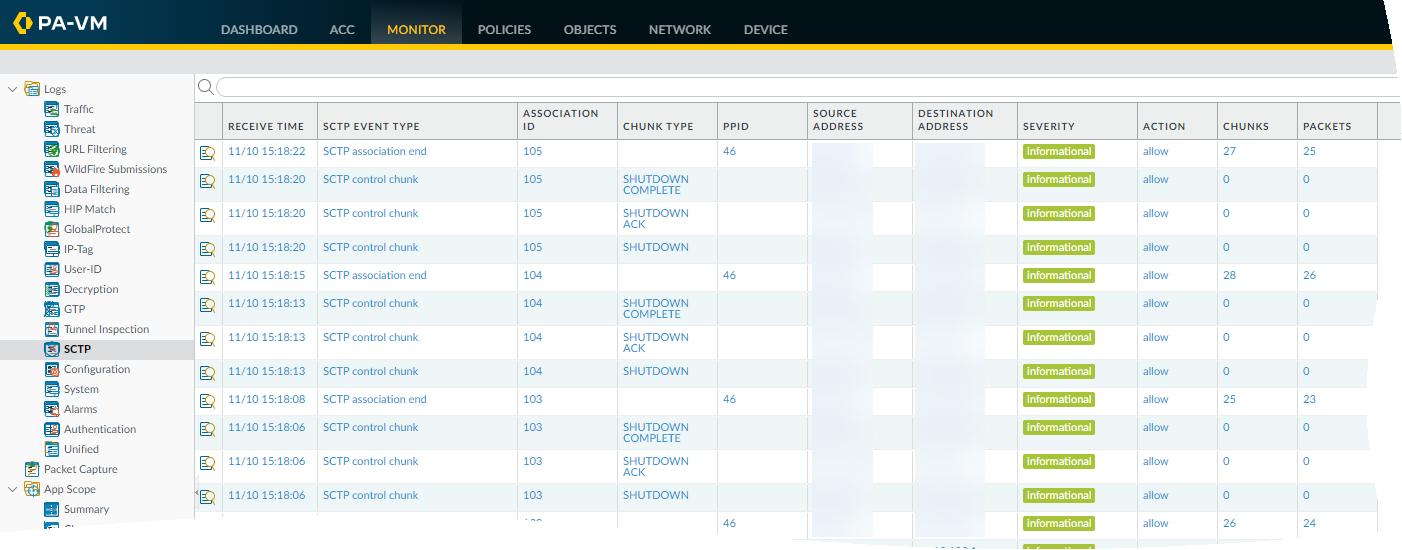Image resolution: width=1402 pixels, height=550 pixels.
Task: Open log detail icon for 15:18:22 row
Action: [207, 152]
